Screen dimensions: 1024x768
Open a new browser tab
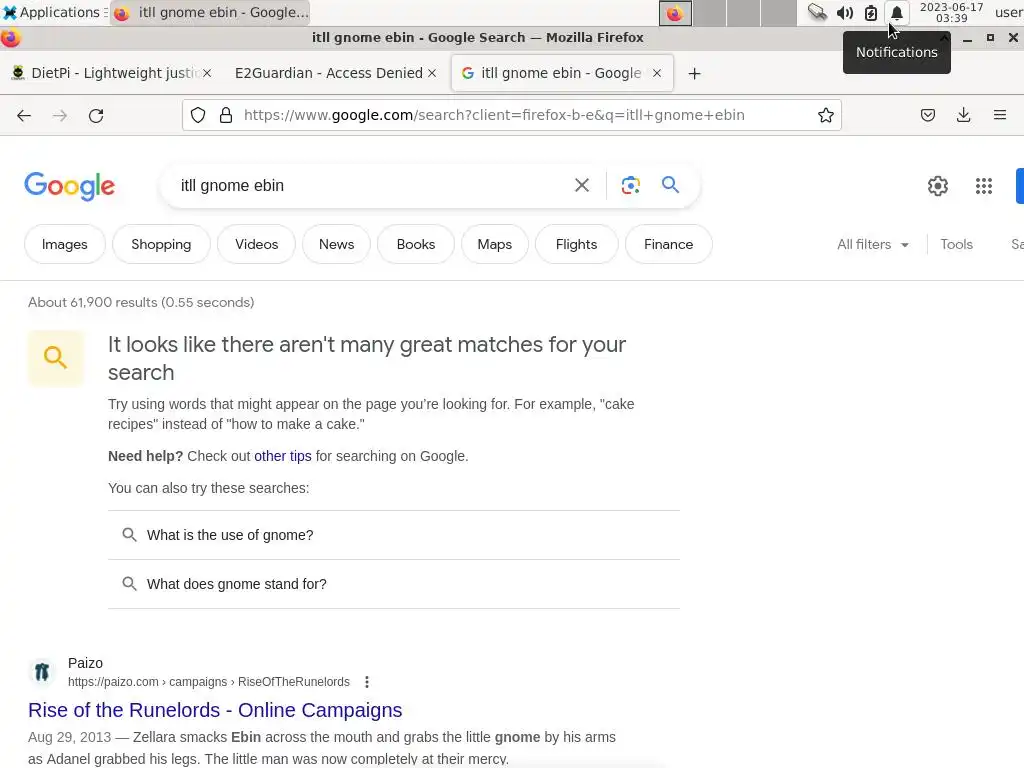click(x=694, y=74)
